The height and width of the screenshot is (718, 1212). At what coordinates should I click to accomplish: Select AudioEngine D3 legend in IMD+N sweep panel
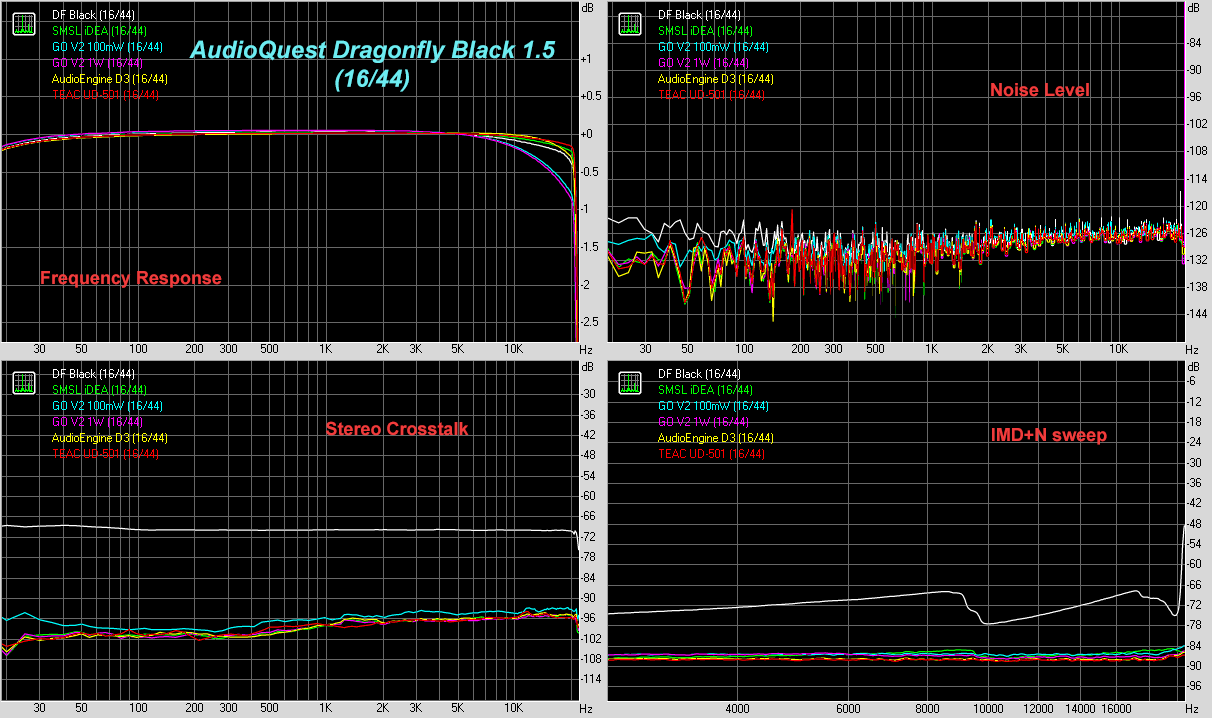coord(715,438)
